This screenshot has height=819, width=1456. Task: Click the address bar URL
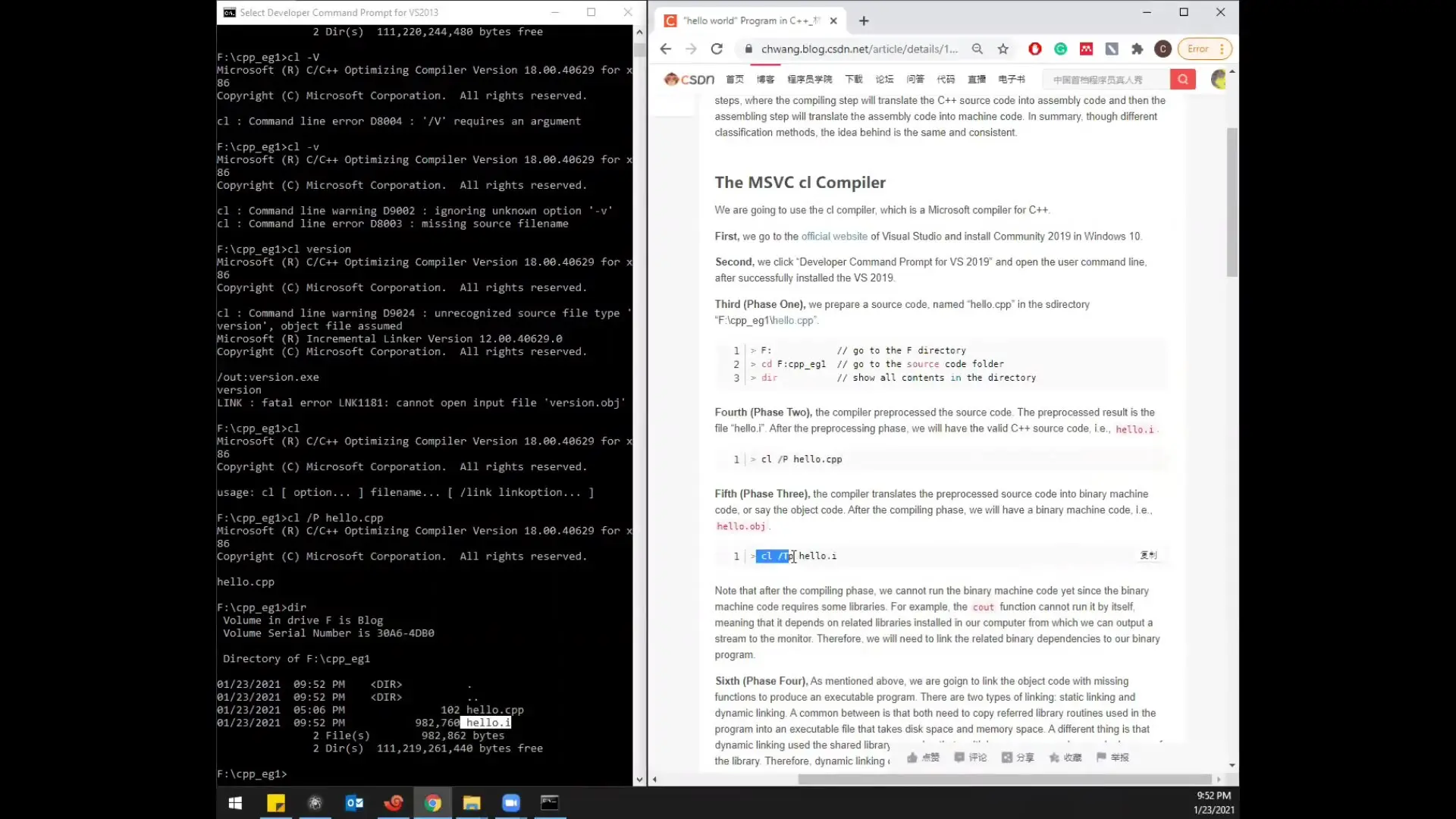click(859, 49)
